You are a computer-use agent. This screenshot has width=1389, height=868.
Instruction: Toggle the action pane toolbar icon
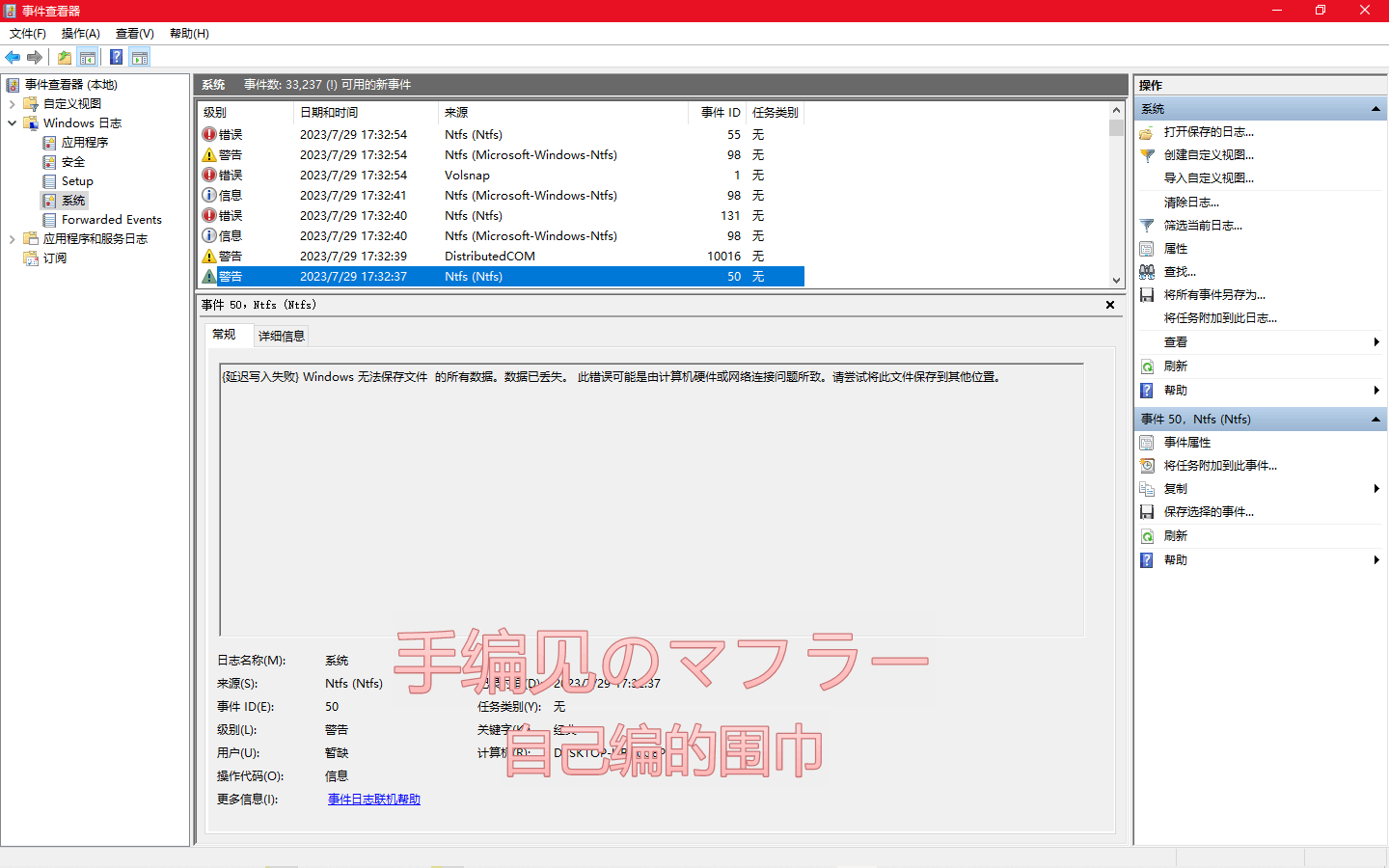click(140, 57)
